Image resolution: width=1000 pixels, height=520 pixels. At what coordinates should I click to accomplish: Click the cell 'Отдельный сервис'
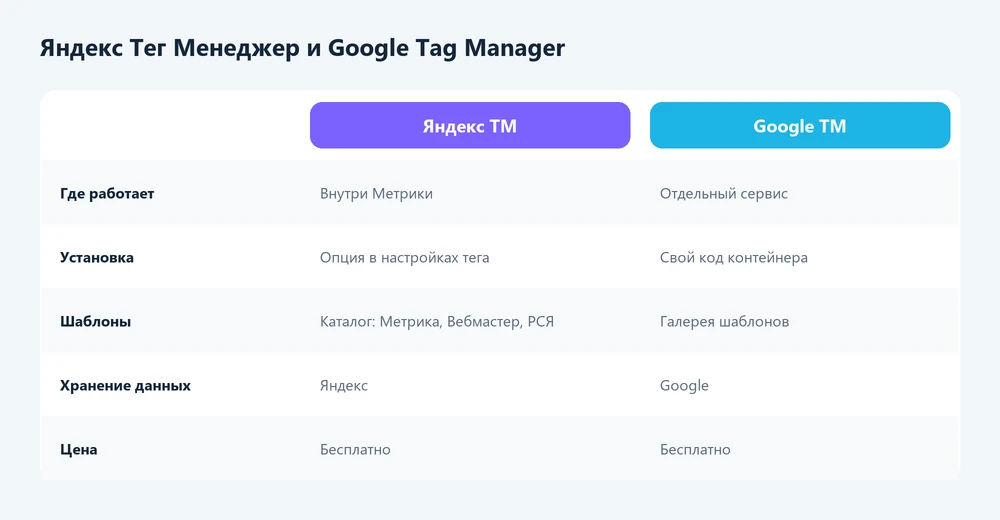pyautogui.click(x=724, y=193)
